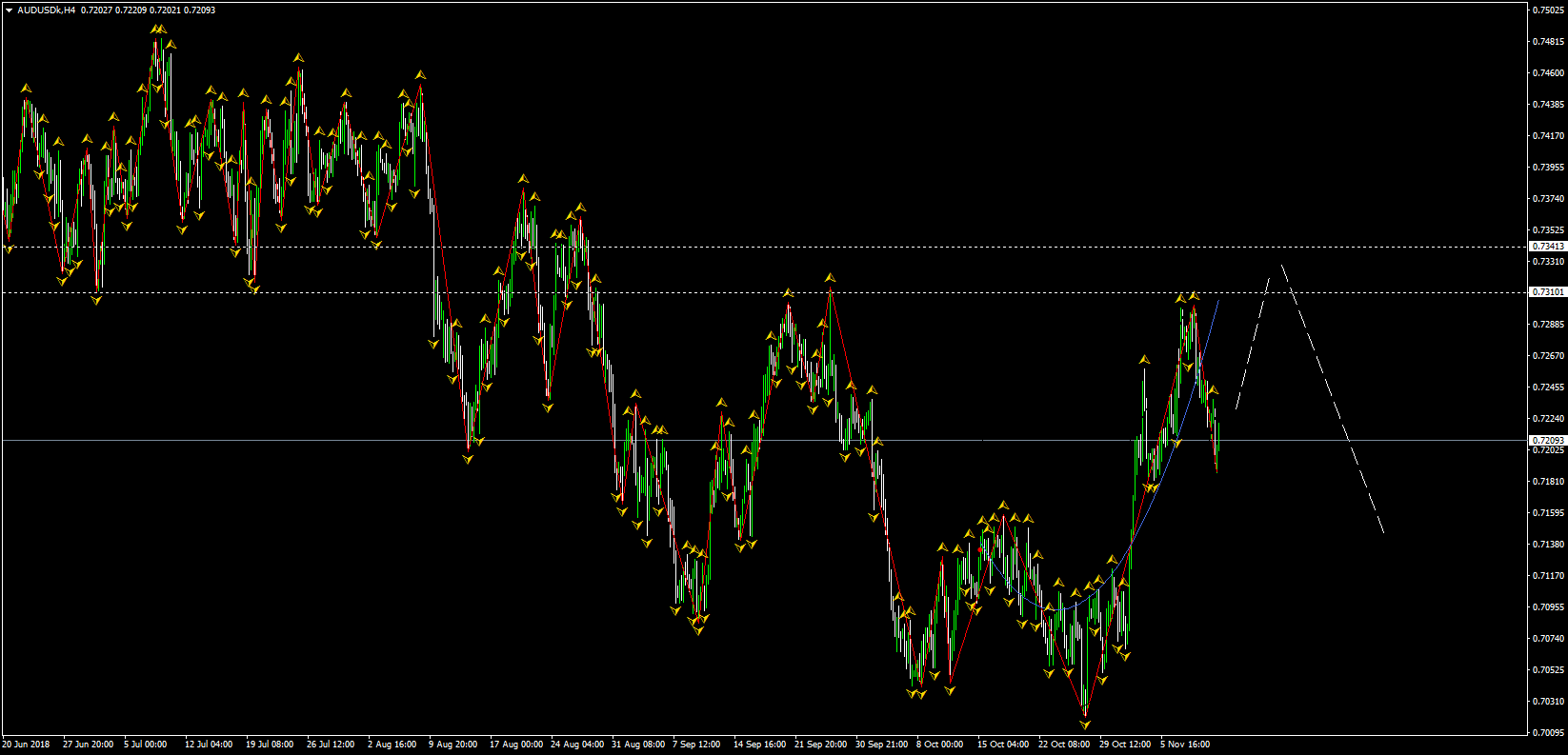Click the up fractal arrow above the 2 Aug peak

tap(419, 74)
